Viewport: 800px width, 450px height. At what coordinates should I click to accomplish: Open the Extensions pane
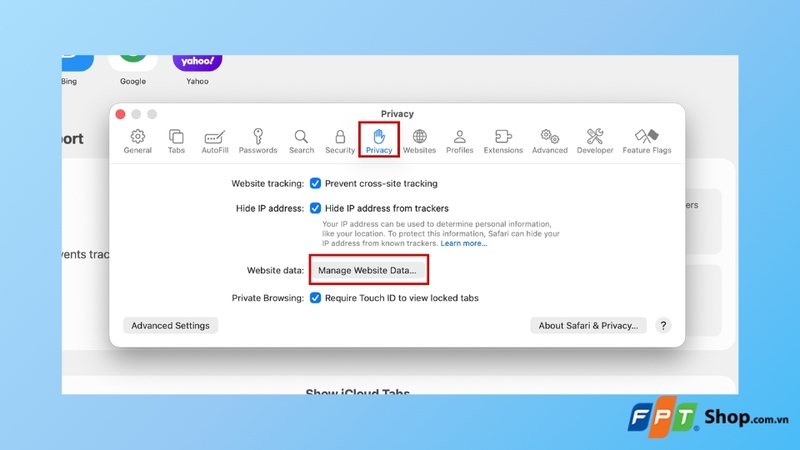pyautogui.click(x=503, y=141)
